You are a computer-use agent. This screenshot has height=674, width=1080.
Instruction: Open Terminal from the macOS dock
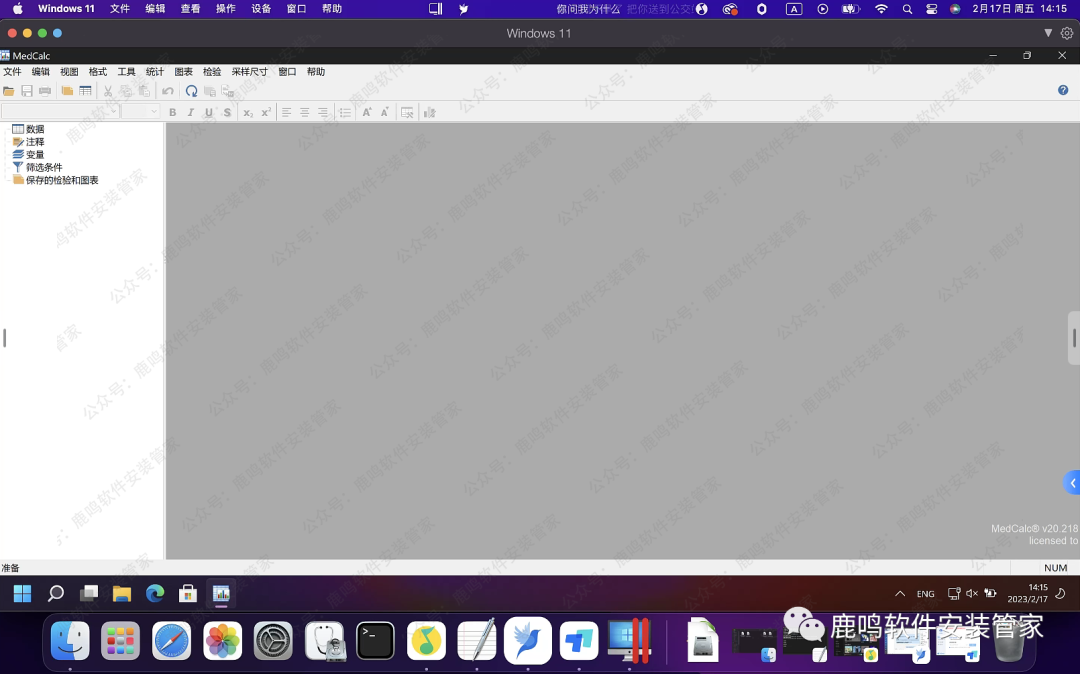pyautogui.click(x=375, y=641)
